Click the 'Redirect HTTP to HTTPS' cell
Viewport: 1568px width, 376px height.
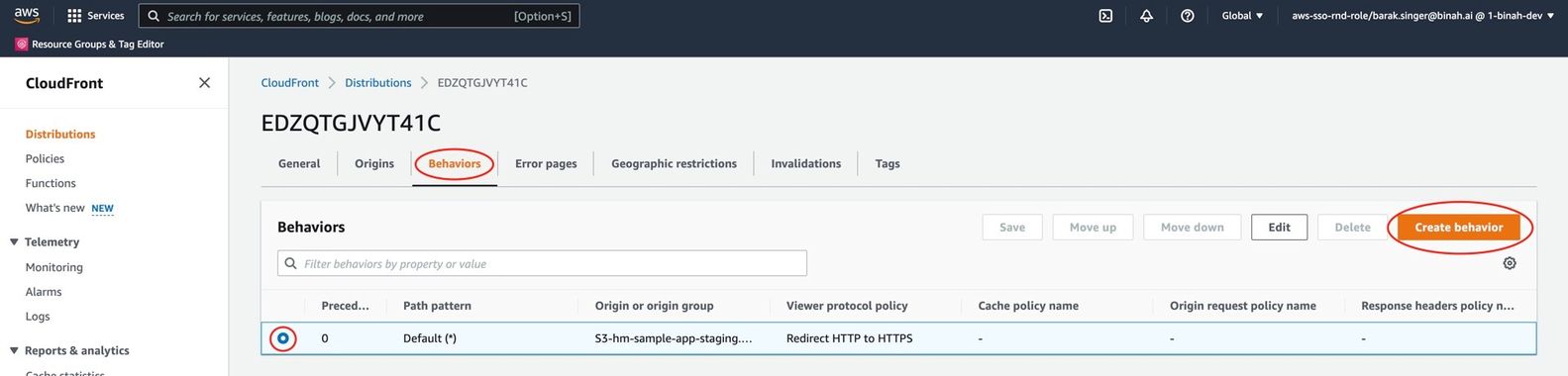pos(849,338)
